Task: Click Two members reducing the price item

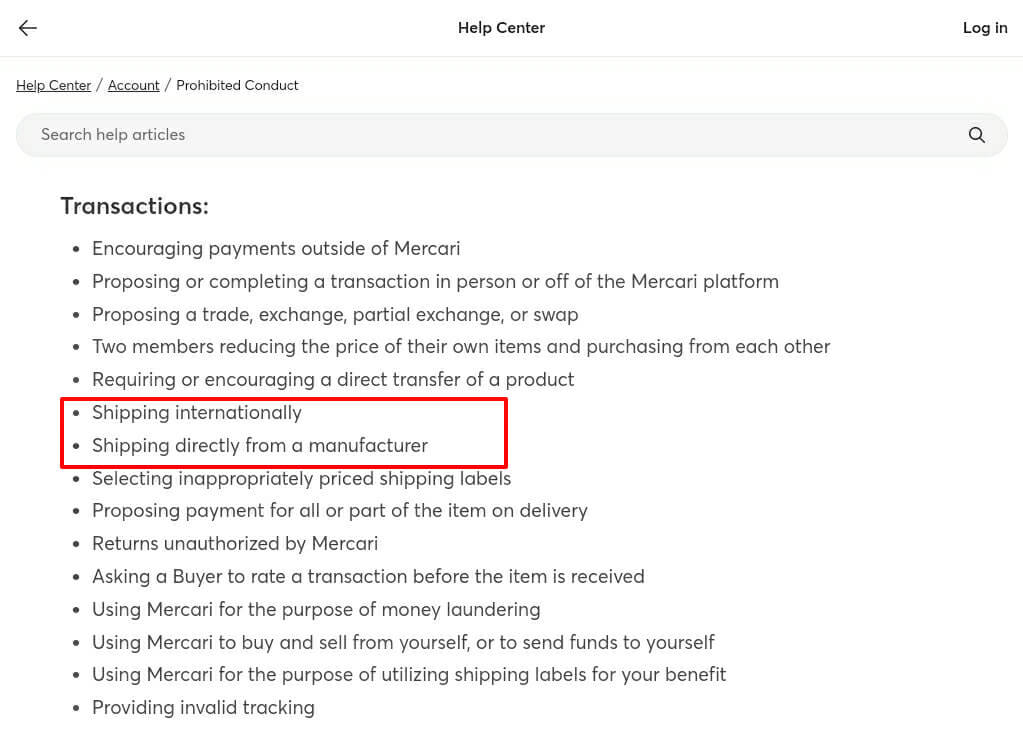Action: (461, 346)
